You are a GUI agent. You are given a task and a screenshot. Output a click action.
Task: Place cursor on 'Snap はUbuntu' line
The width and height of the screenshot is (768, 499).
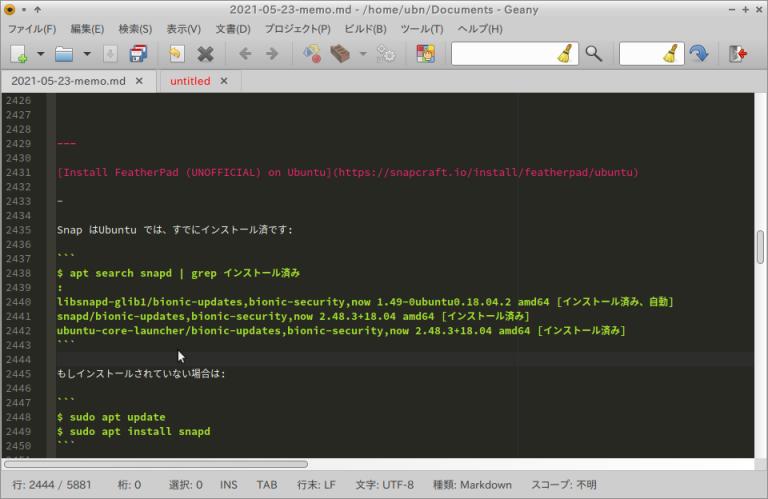click(x=174, y=230)
